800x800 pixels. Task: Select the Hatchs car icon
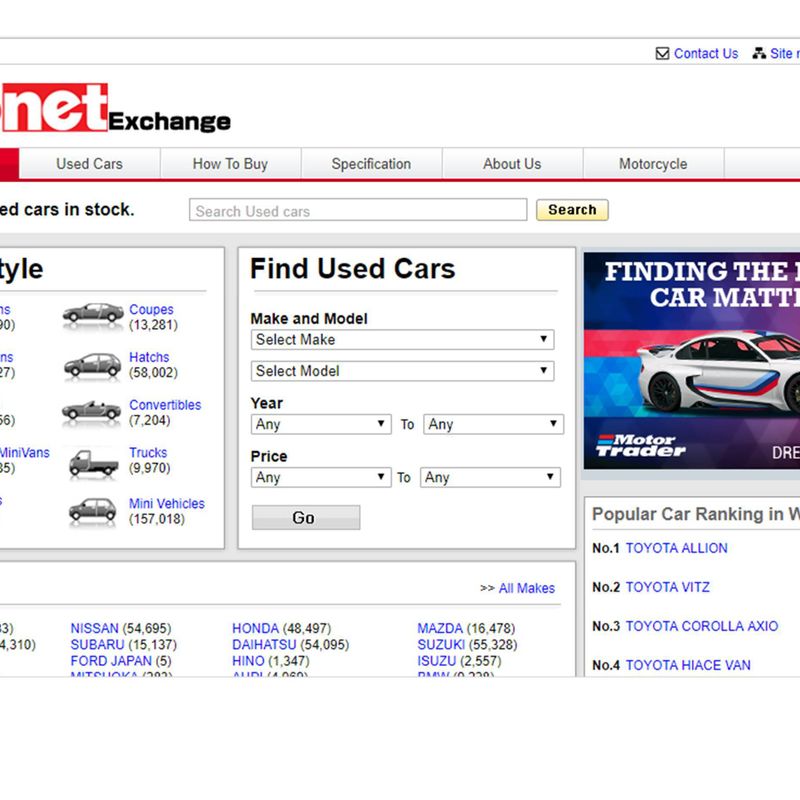pyautogui.click(x=93, y=366)
